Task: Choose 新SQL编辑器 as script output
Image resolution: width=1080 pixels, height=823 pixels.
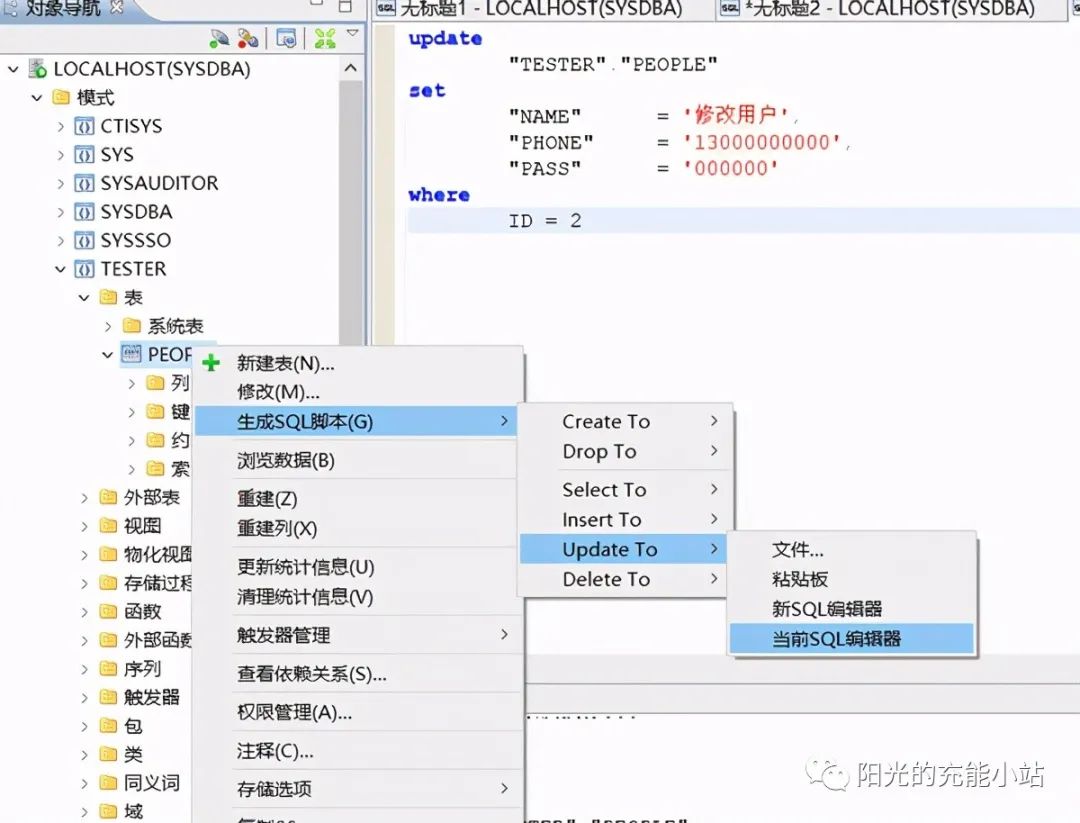Action: coord(852,608)
